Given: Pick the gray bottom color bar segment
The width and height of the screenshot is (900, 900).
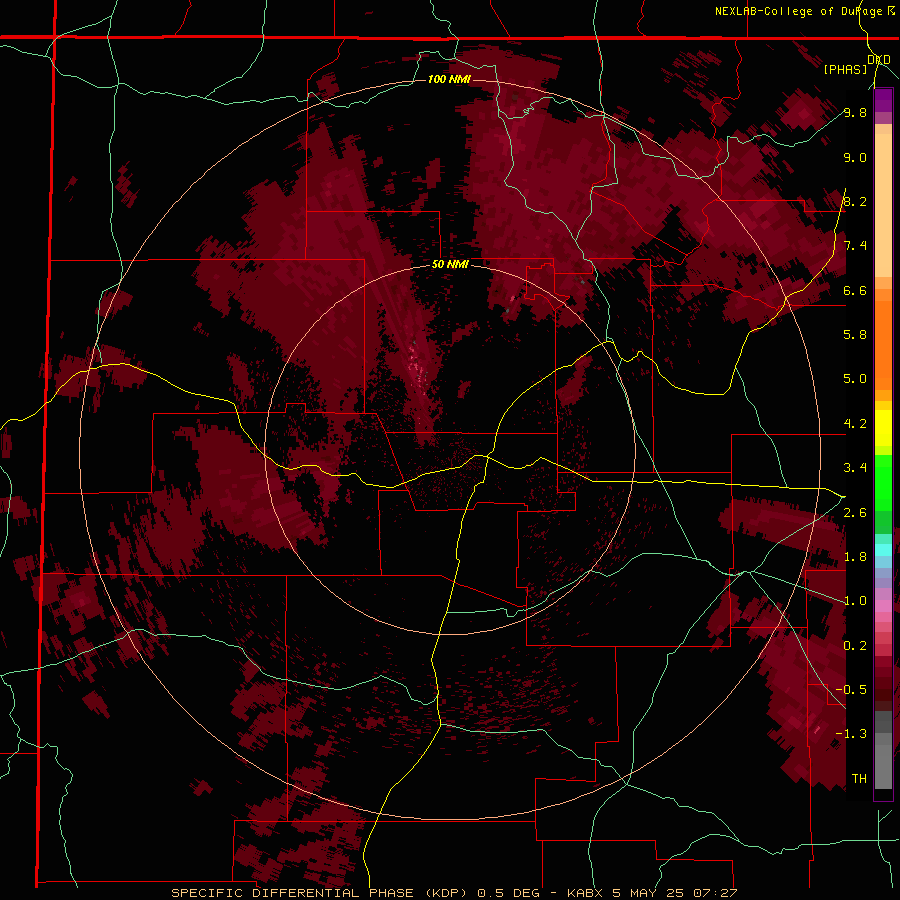Looking at the screenshot, I should 883,763.
